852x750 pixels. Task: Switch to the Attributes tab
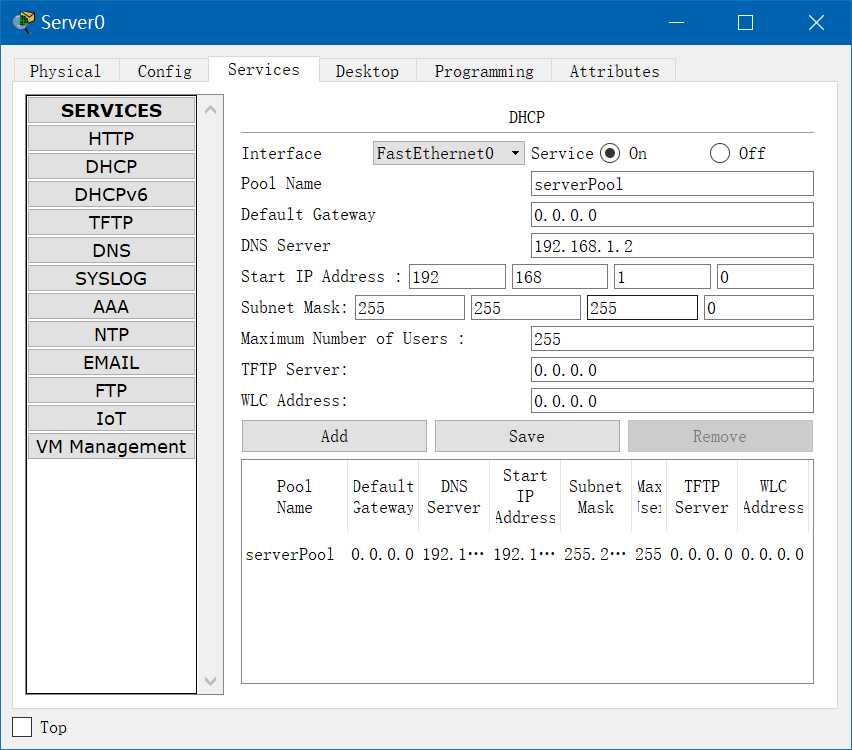[x=614, y=71]
